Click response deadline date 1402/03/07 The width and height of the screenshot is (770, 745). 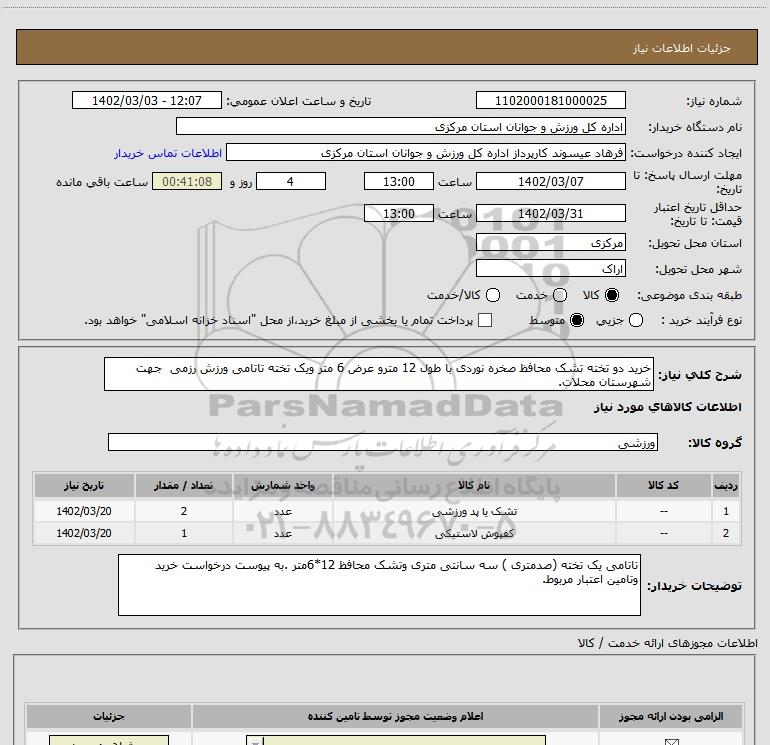point(550,181)
